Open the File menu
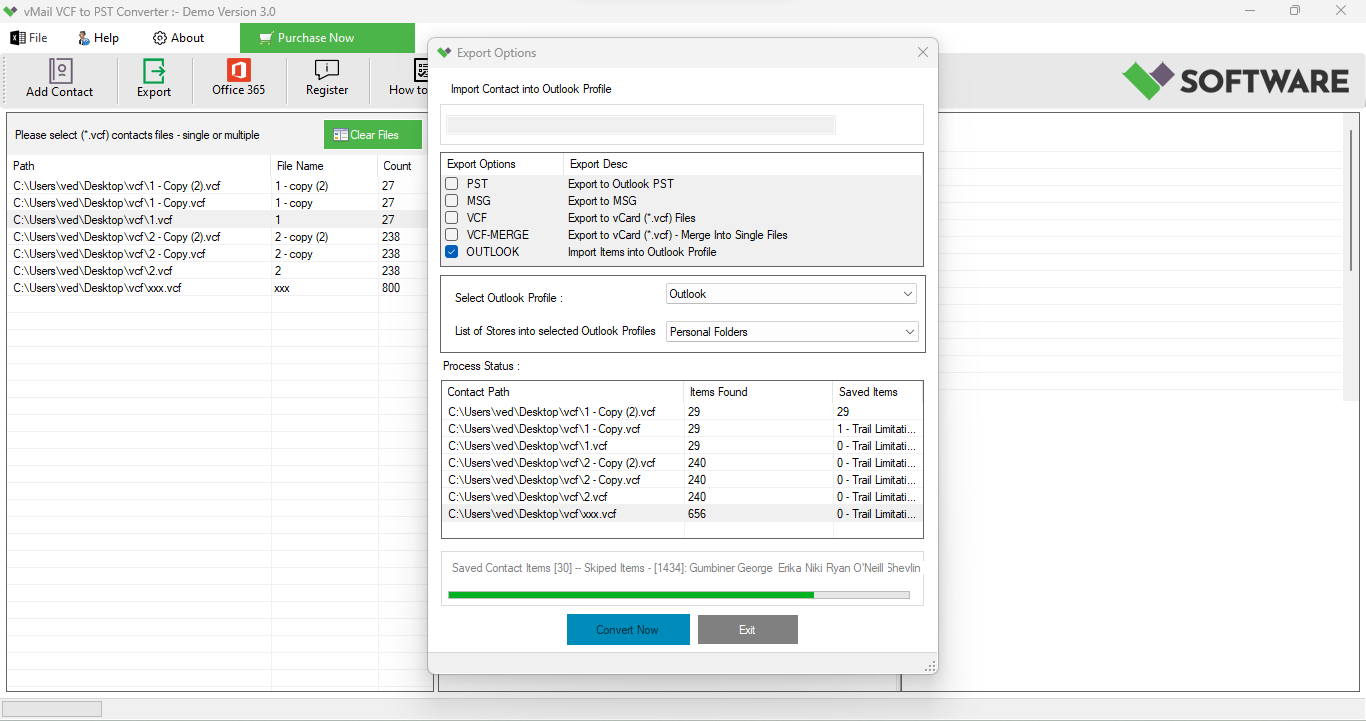Screen dimensions: 1366x721 click(x=29, y=38)
